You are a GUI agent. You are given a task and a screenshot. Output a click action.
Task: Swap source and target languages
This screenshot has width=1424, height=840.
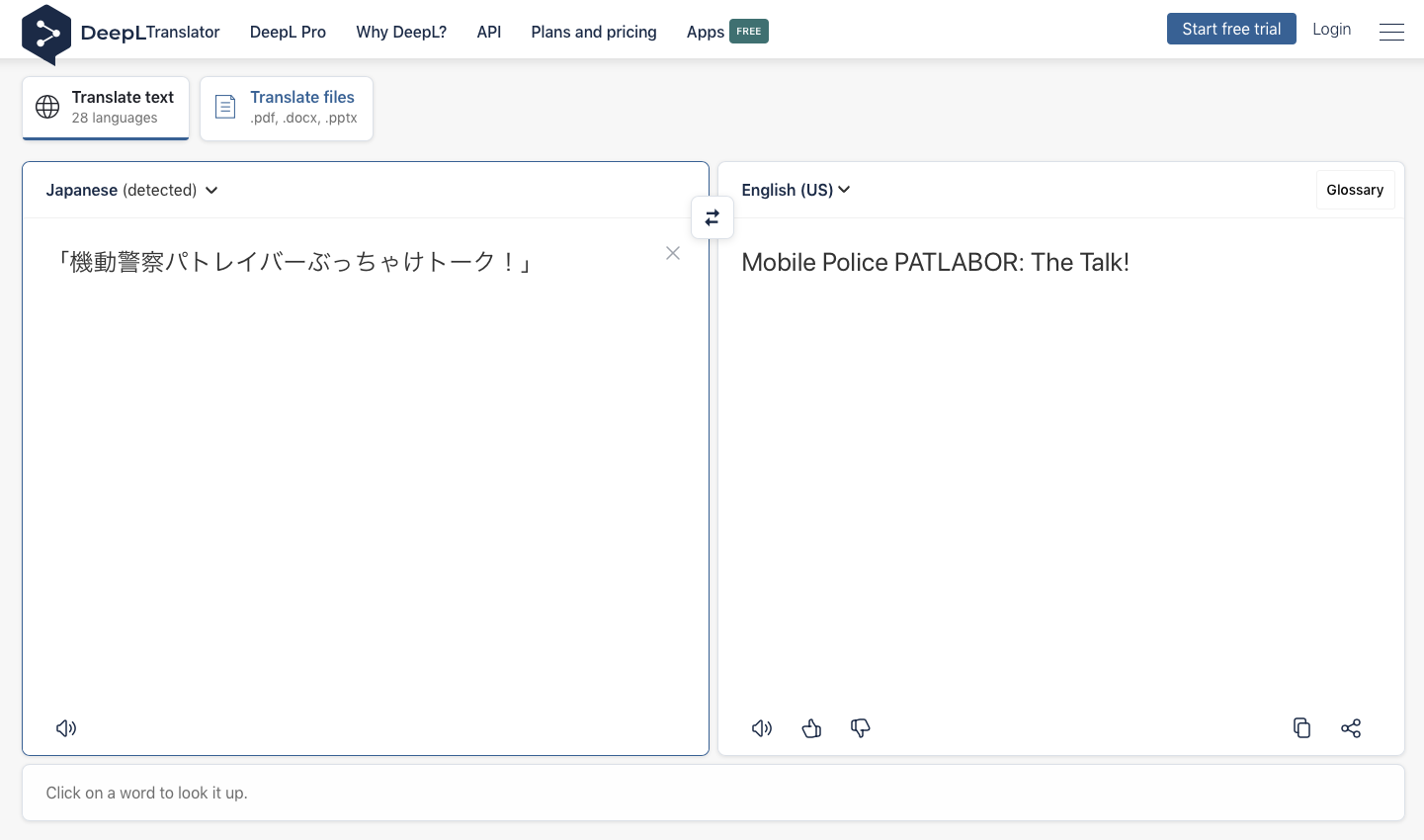point(712,217)
